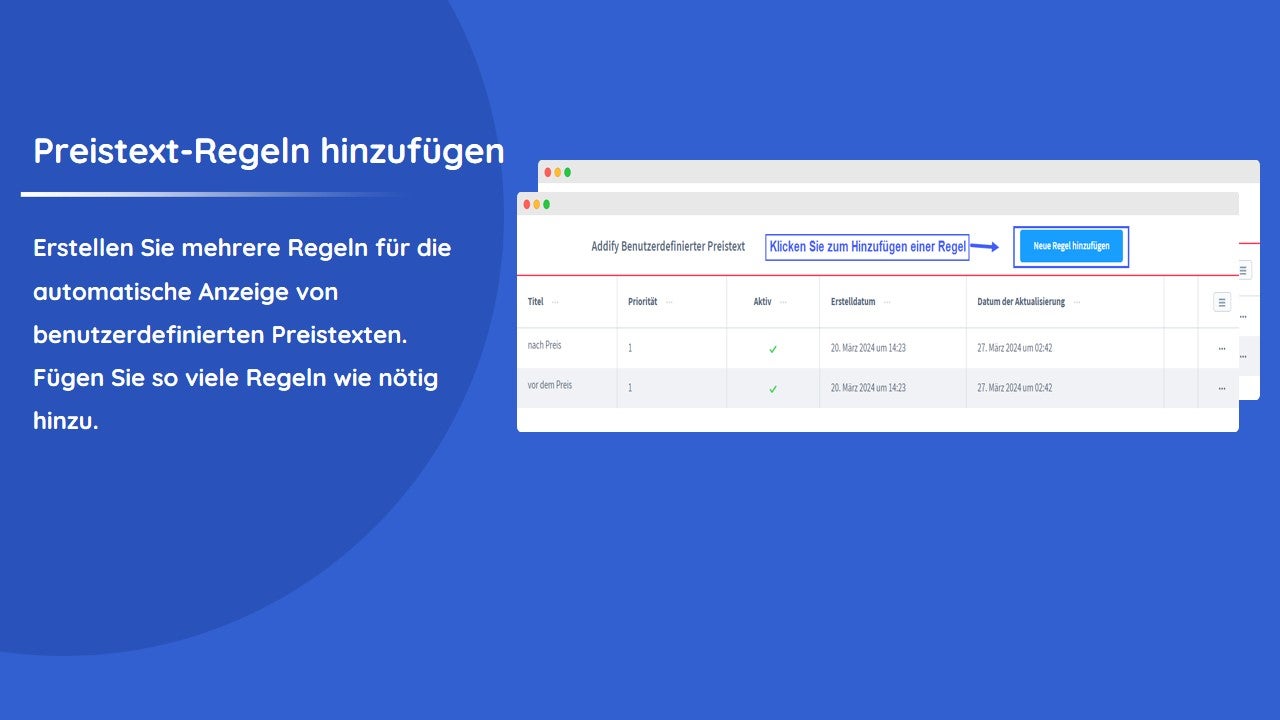Click the 20. März 2024 date in nach Preis row

click(x=868, y=348)
